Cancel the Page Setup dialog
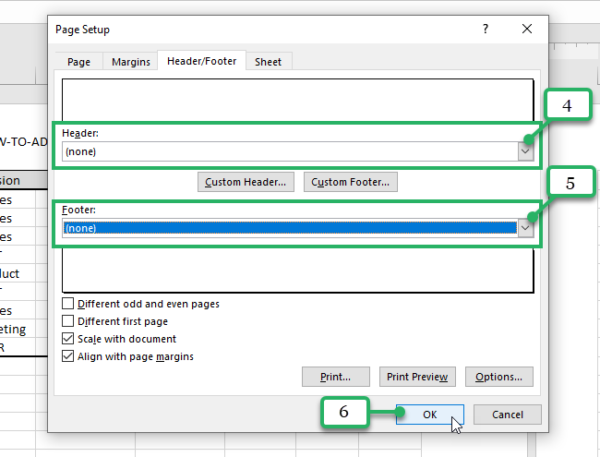 click(507, 415)
